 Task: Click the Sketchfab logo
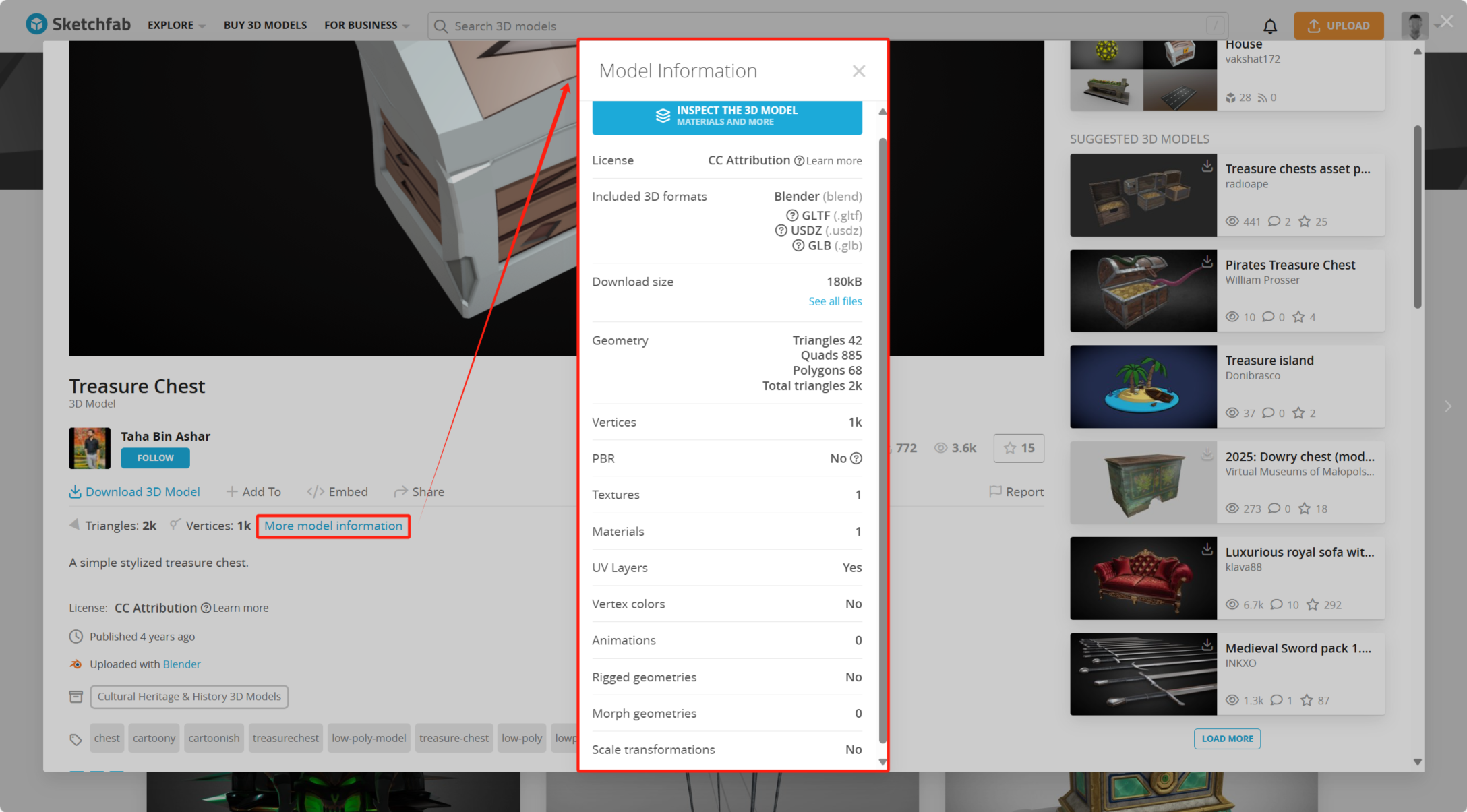[78, 25]
